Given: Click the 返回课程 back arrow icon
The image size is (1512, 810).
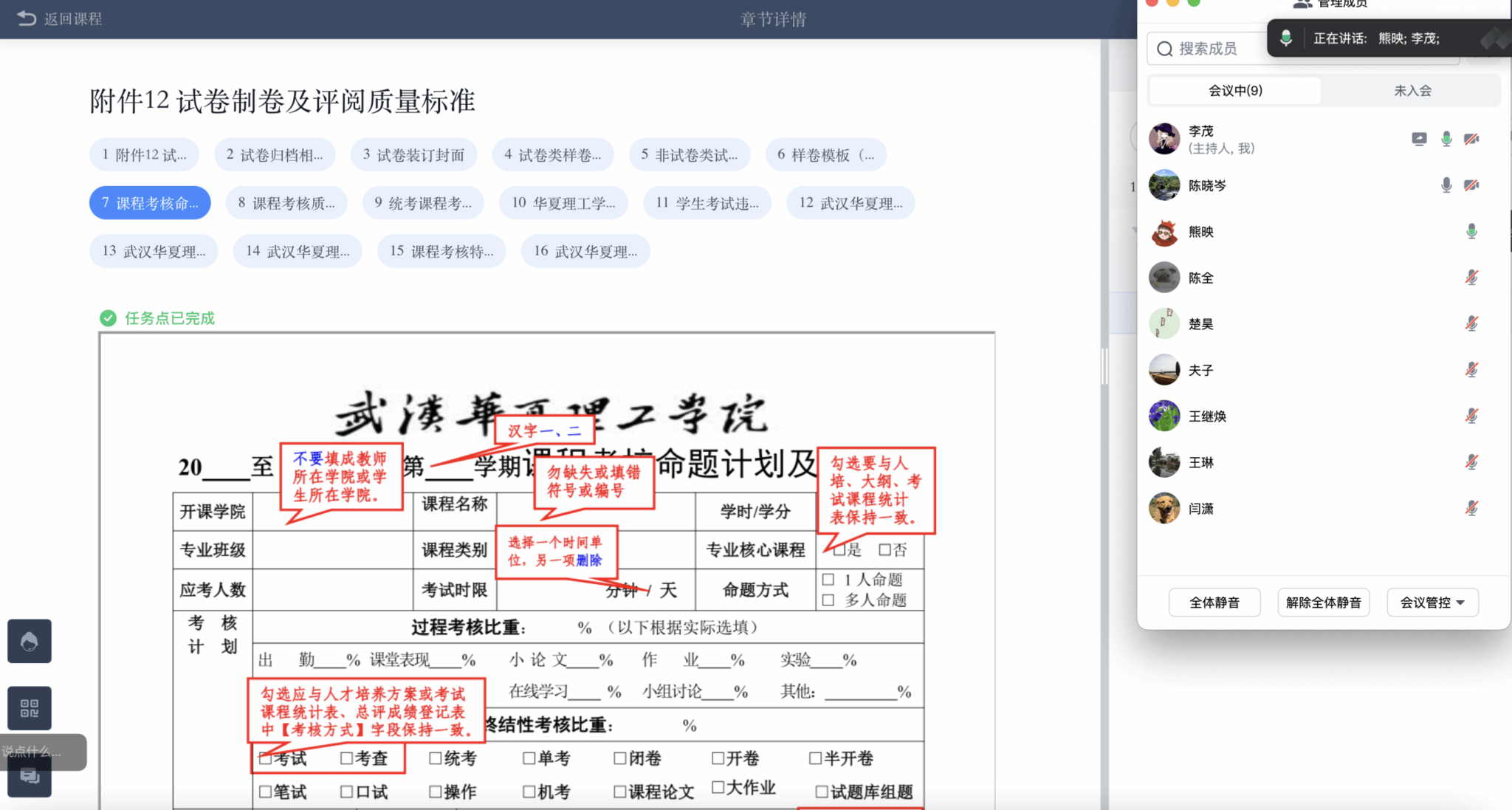Looking at the screenshot, I should click(26, 18).
